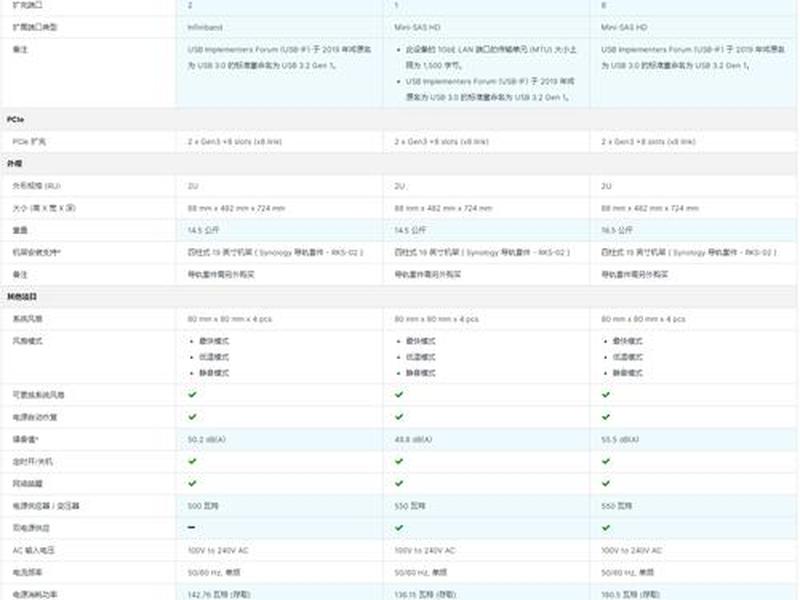Click hot-swappable fan checkmark in first model column

(x=192, y=394)
